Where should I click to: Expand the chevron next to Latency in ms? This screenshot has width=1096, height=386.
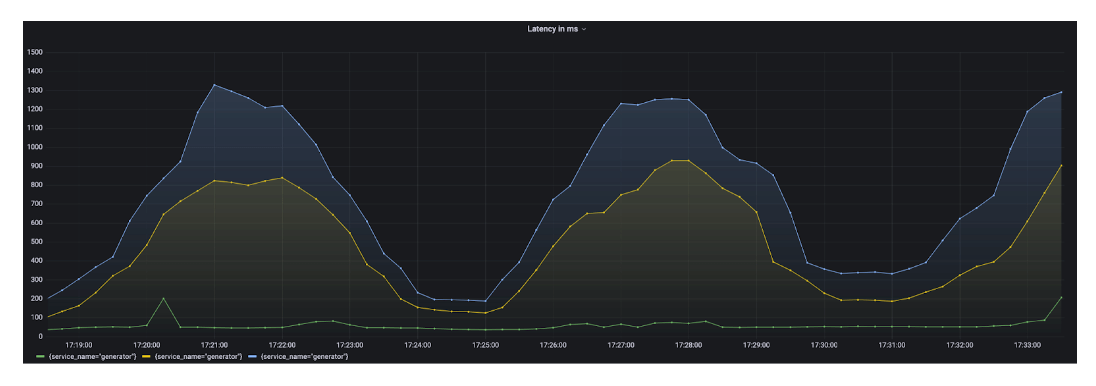pos(584,29)
